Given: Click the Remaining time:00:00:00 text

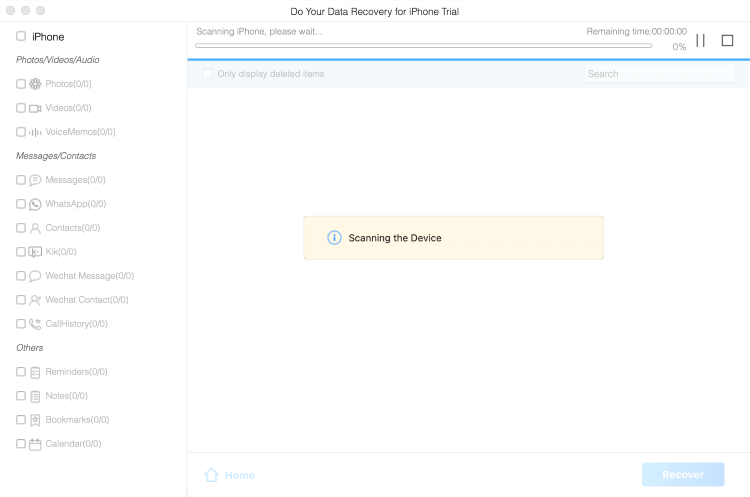Looking at the screenshot, I should tap(637, 32).
